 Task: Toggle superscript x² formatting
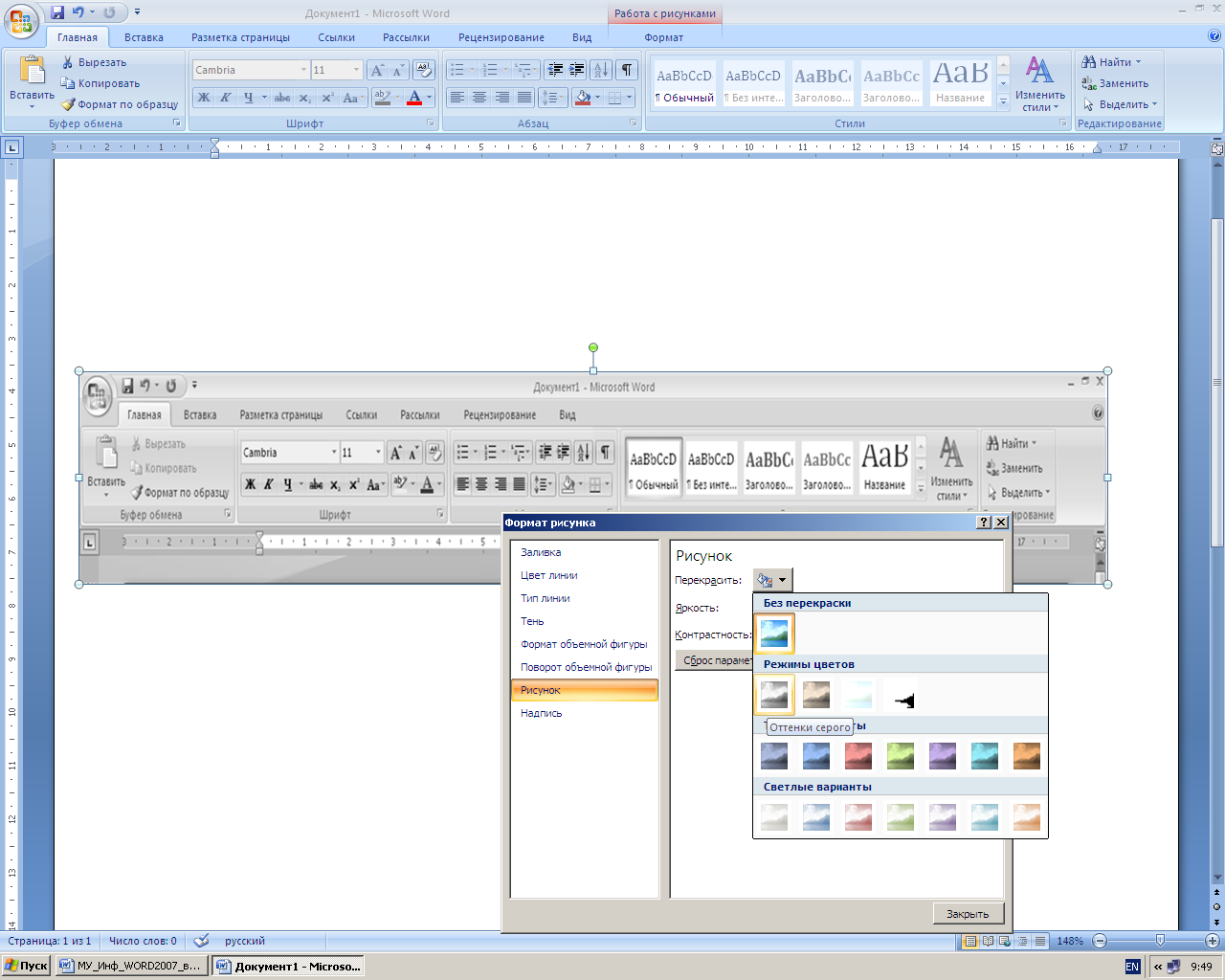click(x=327, y=98)
